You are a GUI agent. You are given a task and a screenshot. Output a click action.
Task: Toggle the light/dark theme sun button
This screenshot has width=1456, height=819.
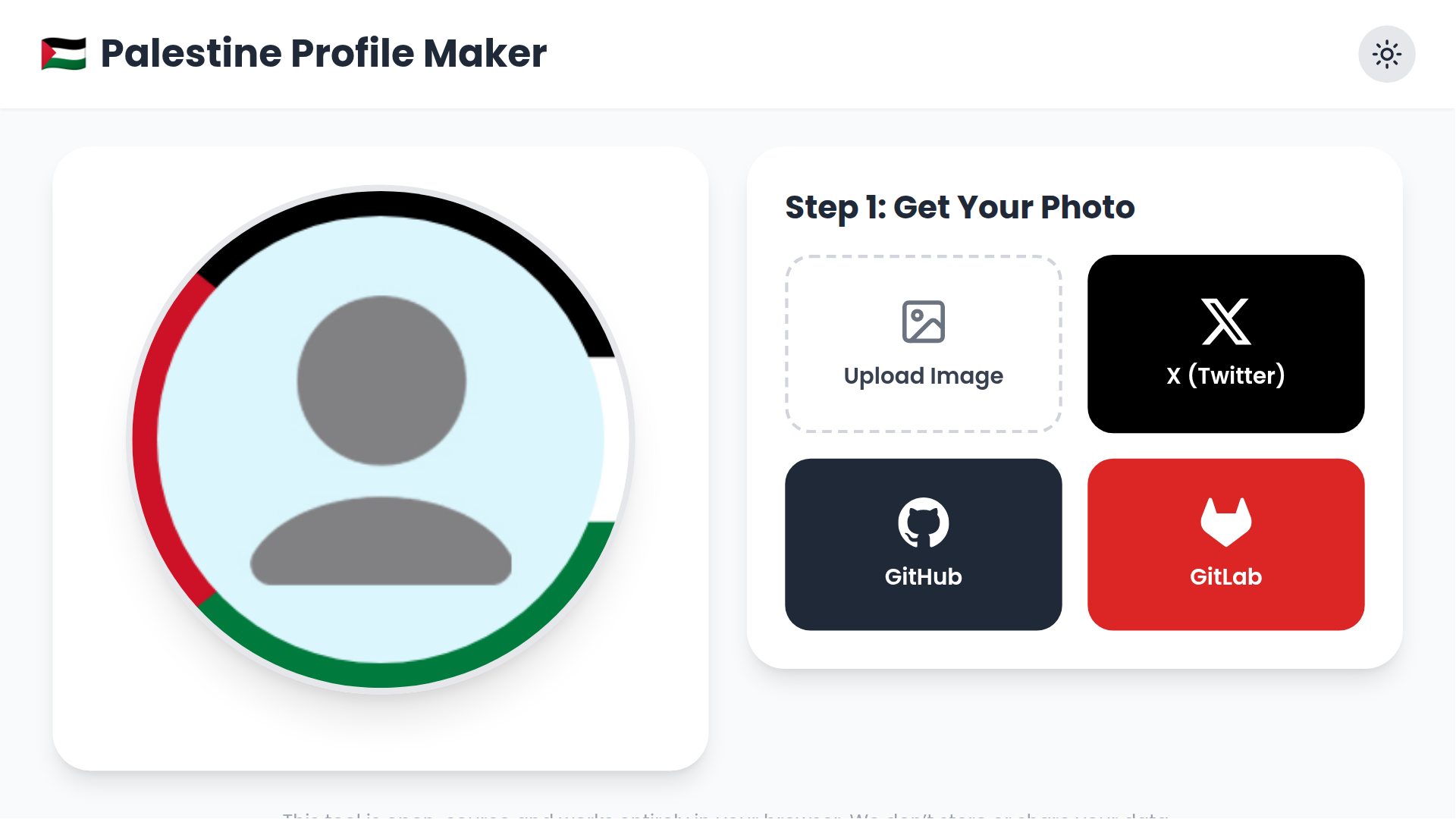pyautogui.click(x=1386, y=55)
